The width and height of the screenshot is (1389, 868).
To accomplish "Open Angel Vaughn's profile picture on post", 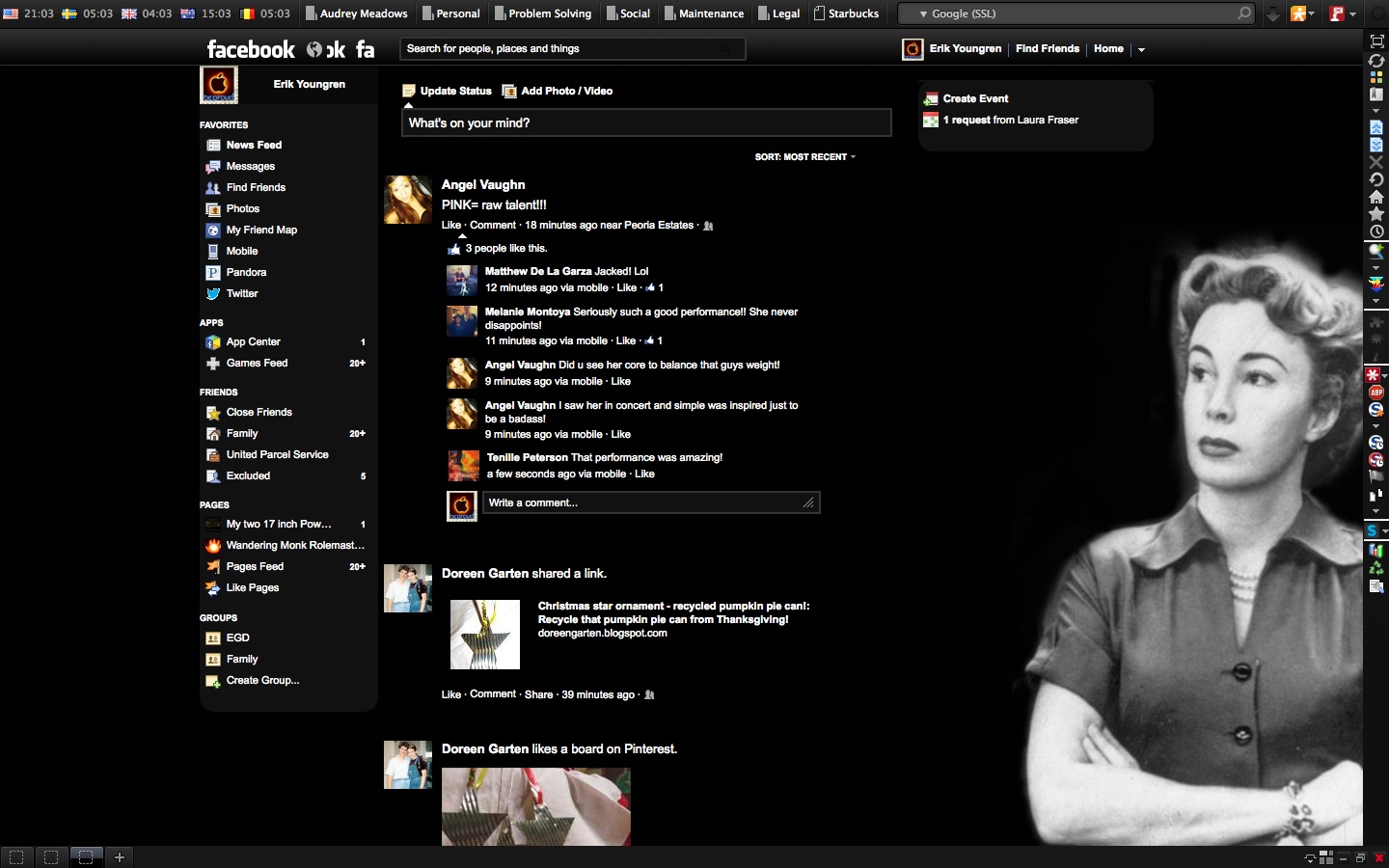I will 408,200.
